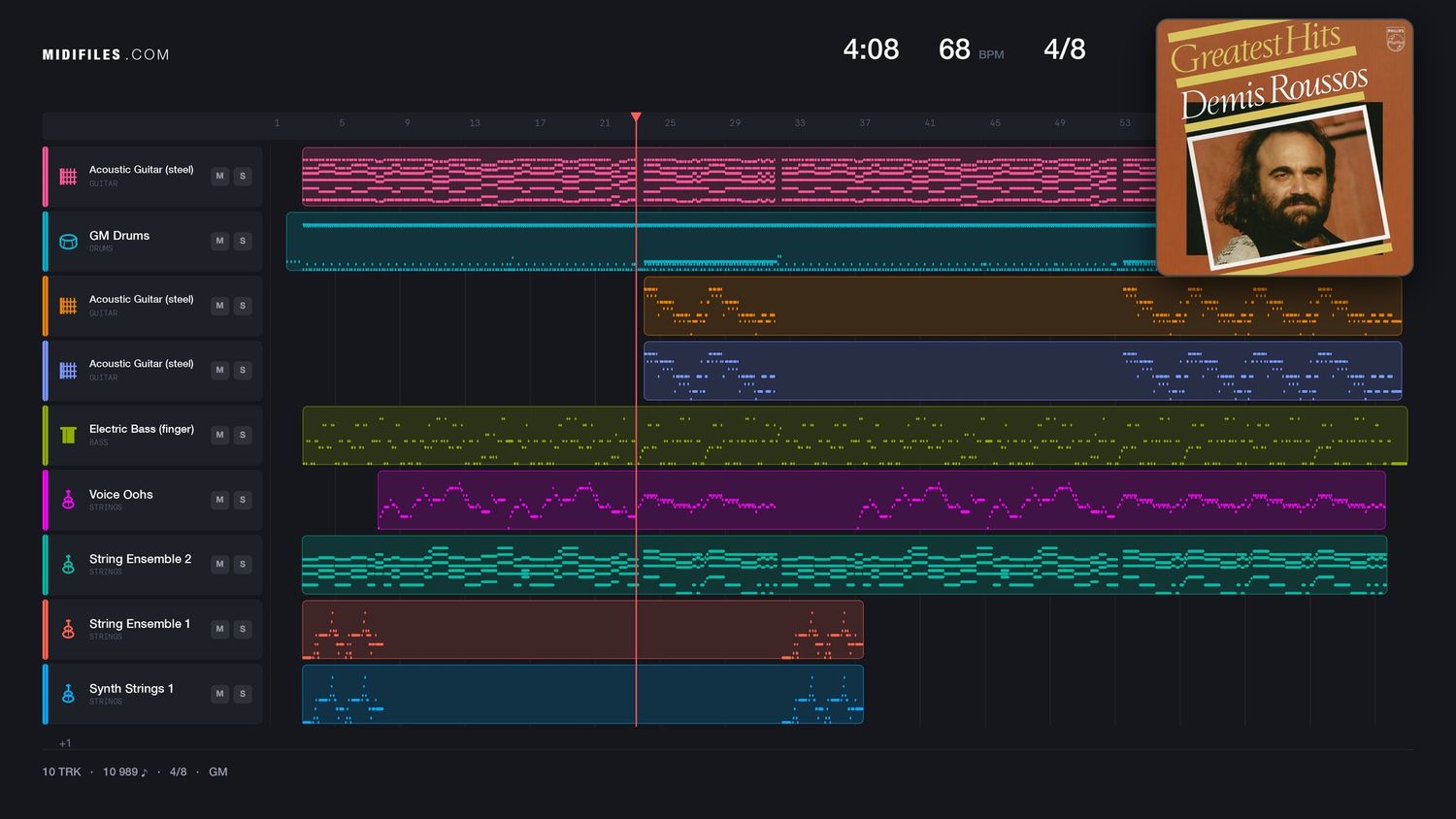The width and height of the screenshot is (1456, 819).
Task: Jump to bar 5 on the ruler
Action: coord(342,123)
